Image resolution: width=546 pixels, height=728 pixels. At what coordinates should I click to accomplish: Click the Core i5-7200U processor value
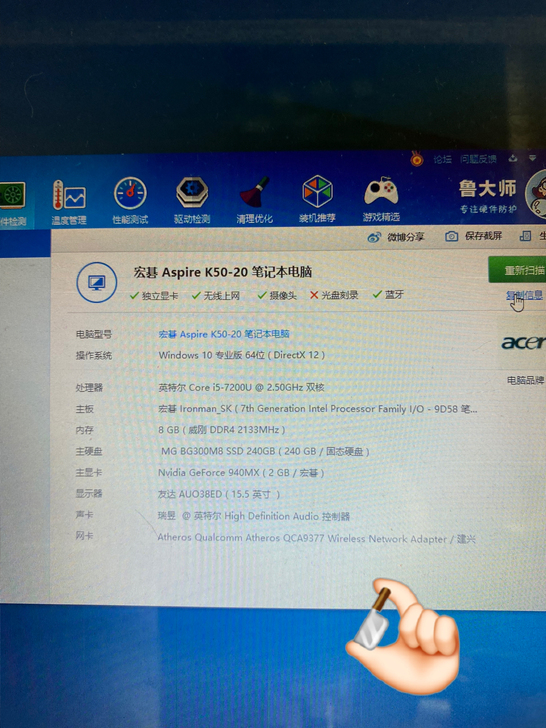point(241,387)
